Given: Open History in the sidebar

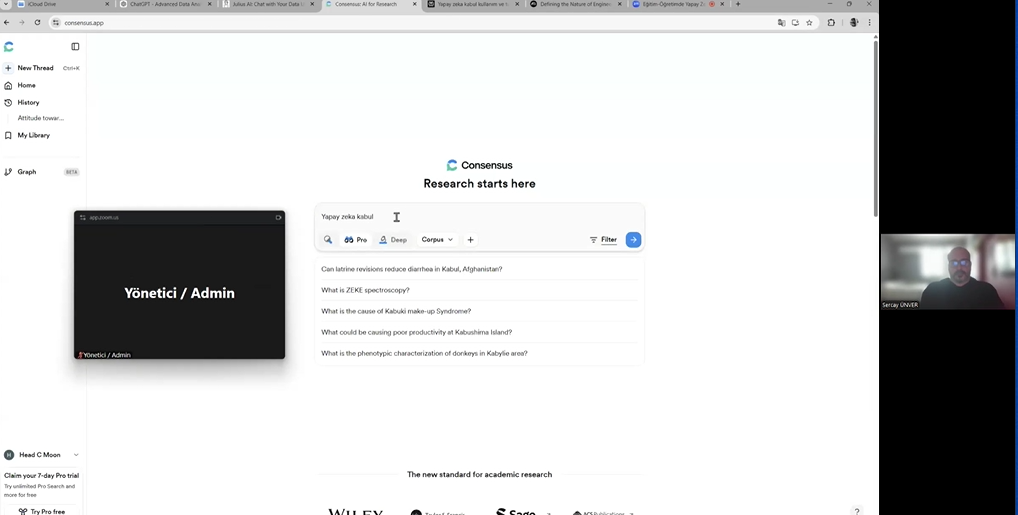Looking at the screenshot, I should point(28,102).
